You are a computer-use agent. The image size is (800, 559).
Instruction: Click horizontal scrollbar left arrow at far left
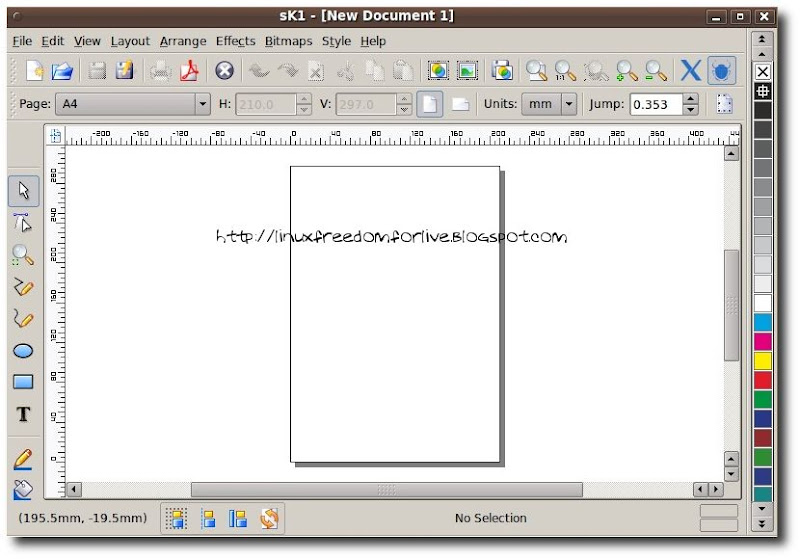(74, 490)
